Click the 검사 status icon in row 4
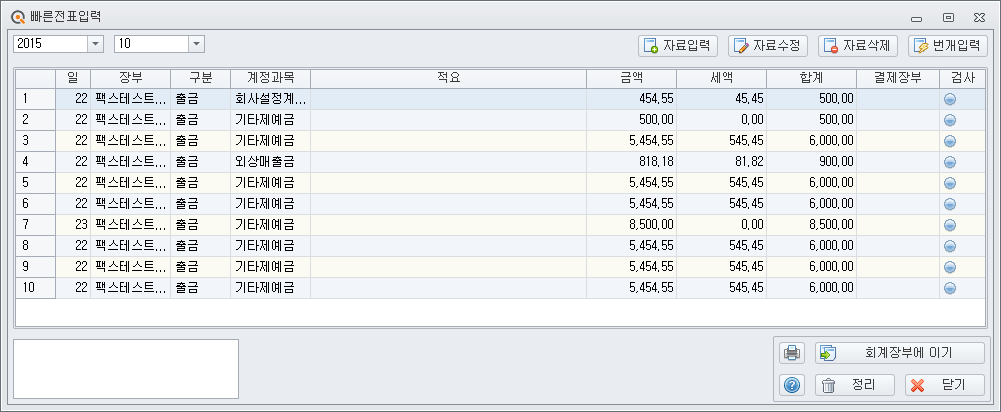1001x412 pixels. (x=949, y=162)
